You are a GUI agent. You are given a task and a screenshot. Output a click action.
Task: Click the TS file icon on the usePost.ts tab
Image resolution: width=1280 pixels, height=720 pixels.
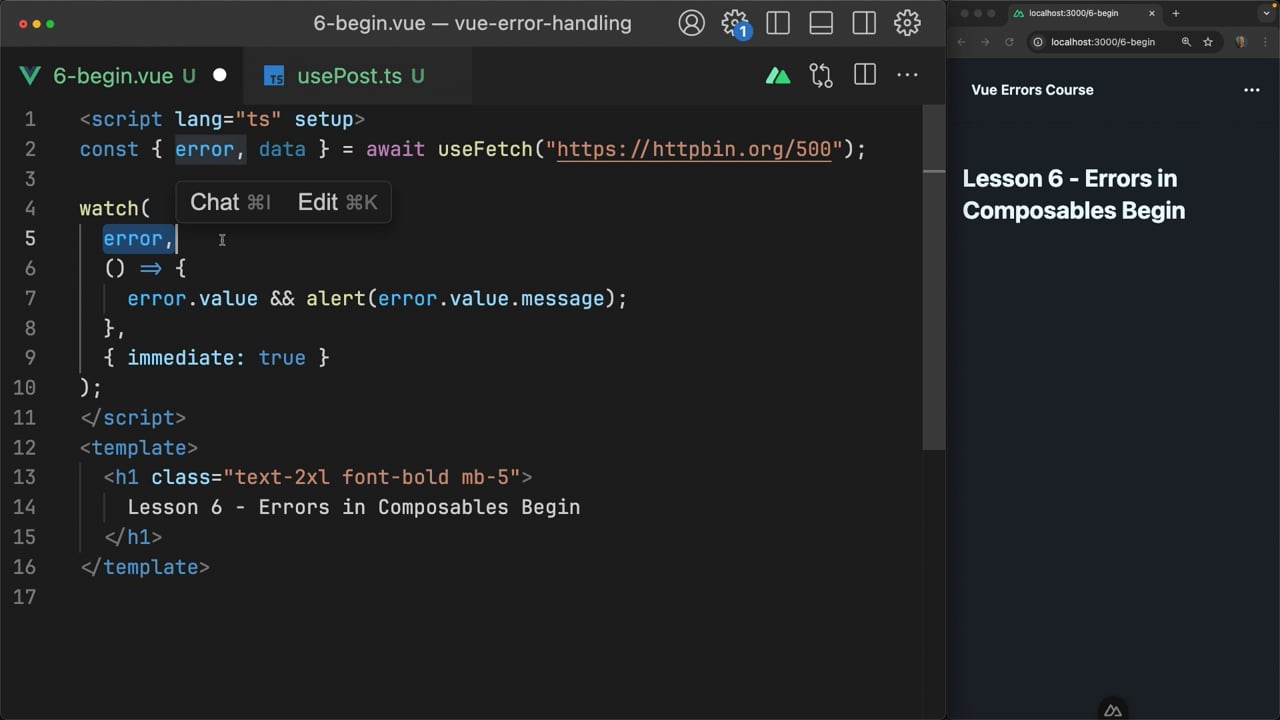point(274,76)
